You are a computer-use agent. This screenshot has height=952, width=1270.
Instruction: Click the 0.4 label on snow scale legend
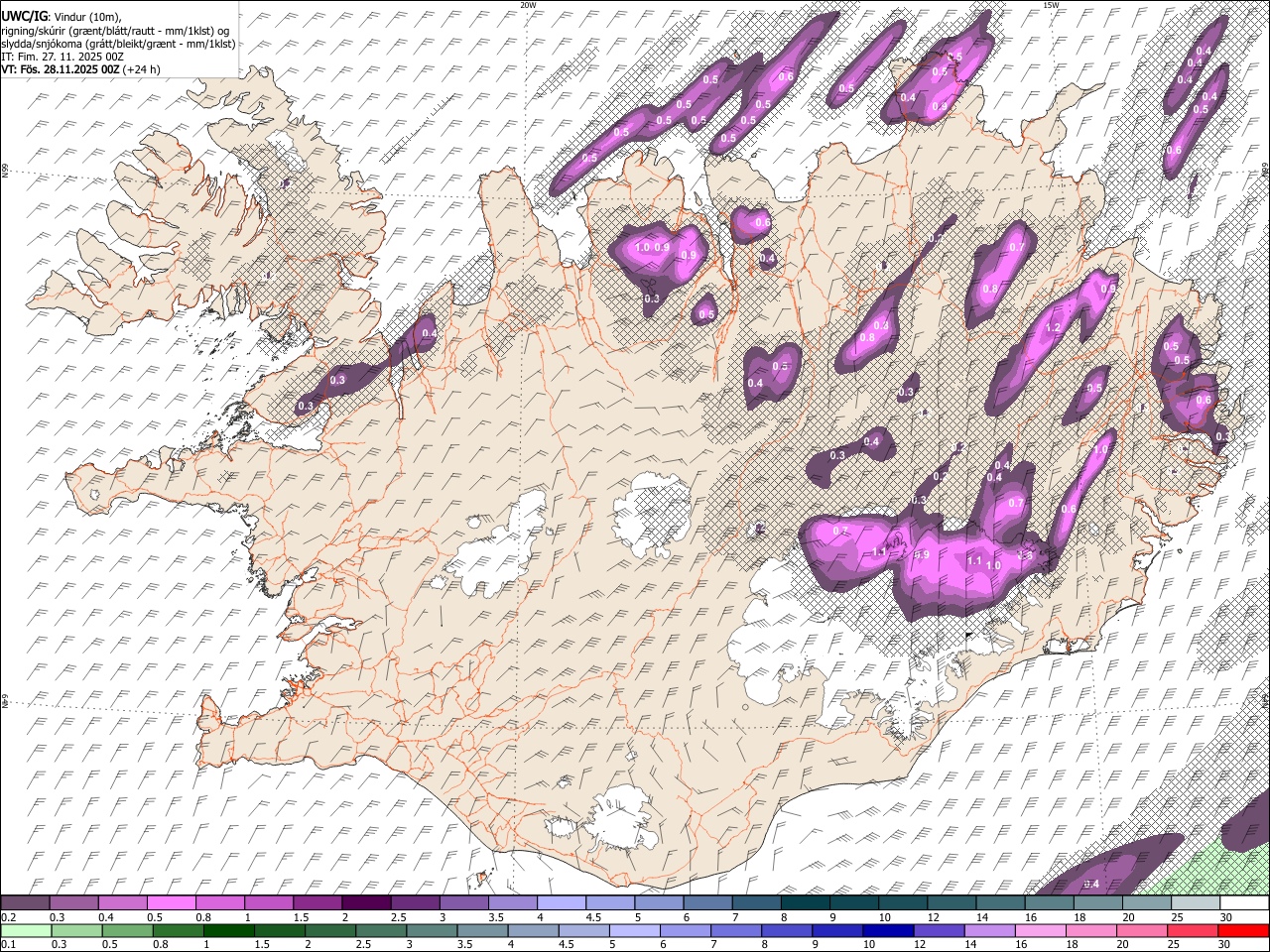(x=105, y=917)
